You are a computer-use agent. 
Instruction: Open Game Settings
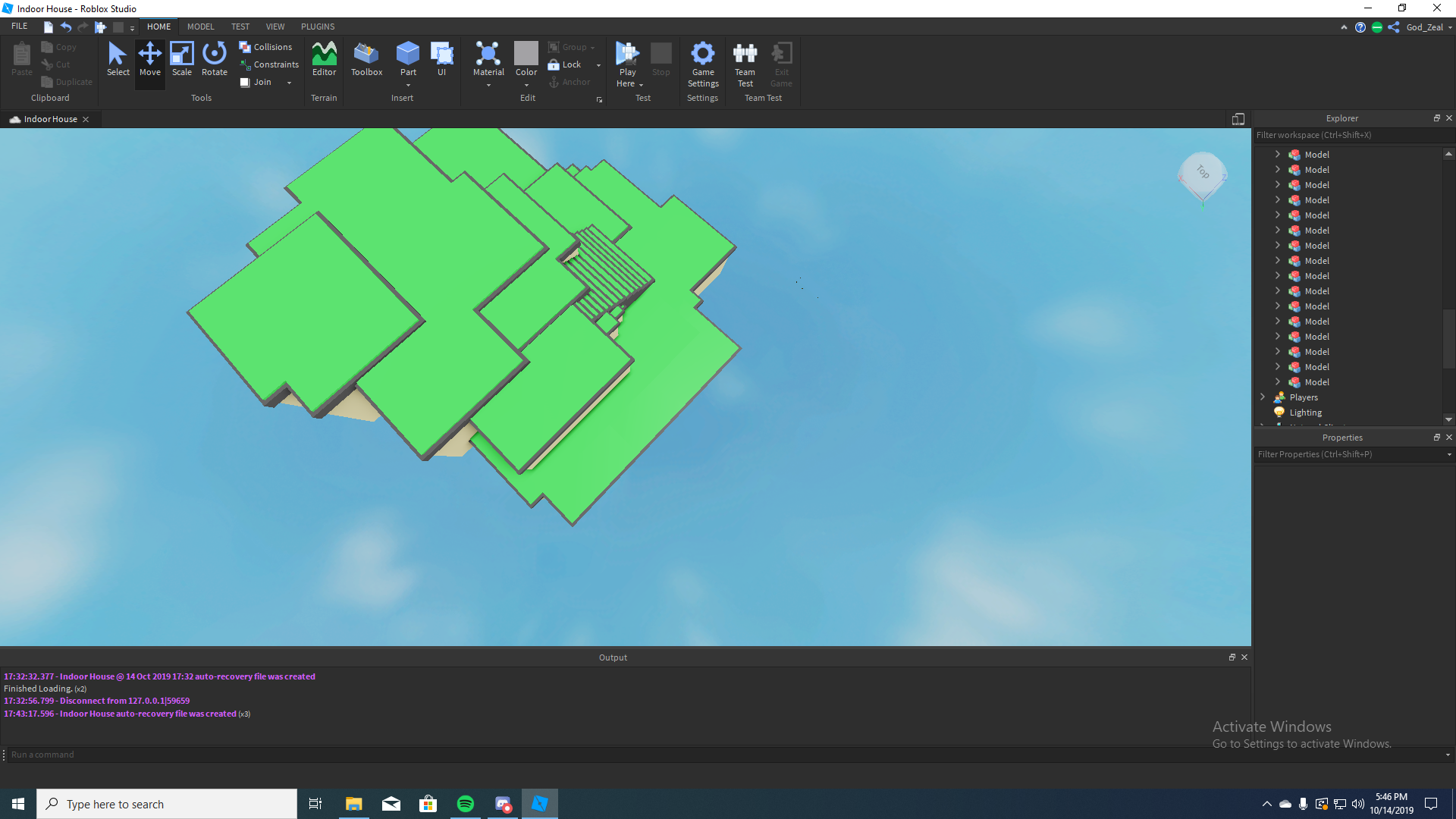click(x=702, y=65)
